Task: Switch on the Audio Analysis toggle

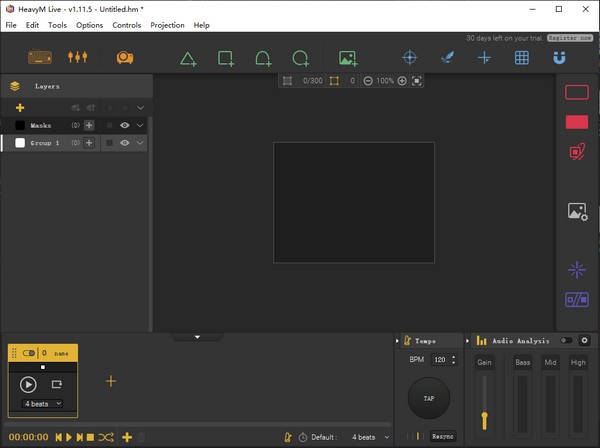Action: click(567, 340)
